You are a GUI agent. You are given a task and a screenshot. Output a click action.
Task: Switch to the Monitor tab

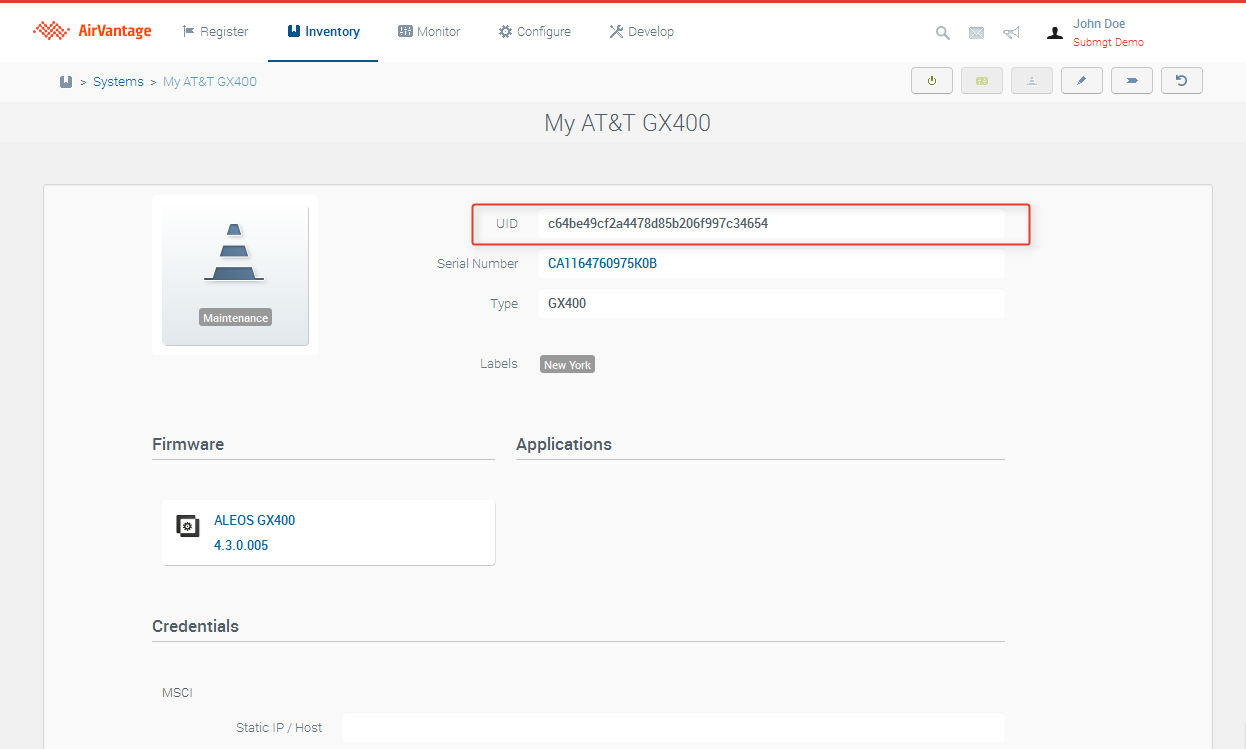point(429,32)
